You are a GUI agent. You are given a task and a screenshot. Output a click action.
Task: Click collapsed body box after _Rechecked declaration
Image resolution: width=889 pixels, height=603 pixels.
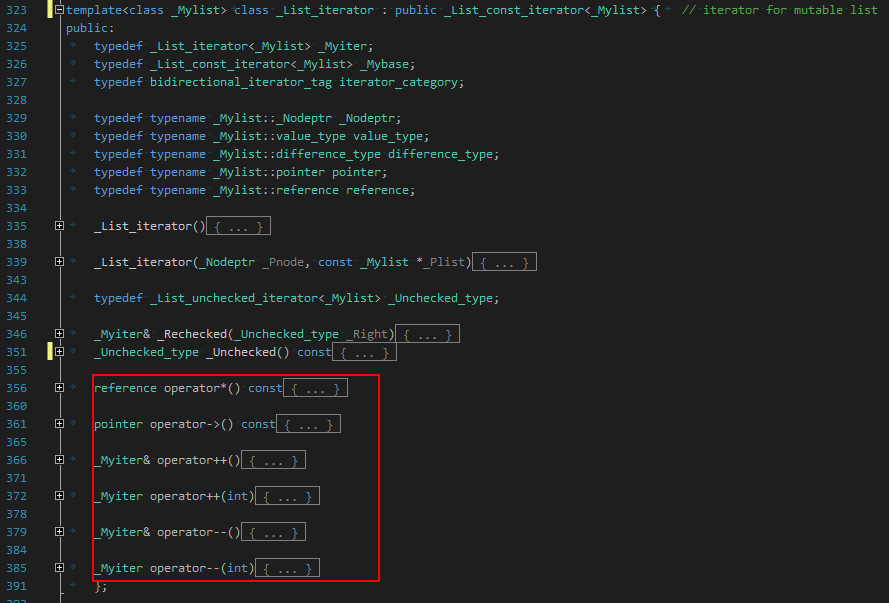point(428,334)
